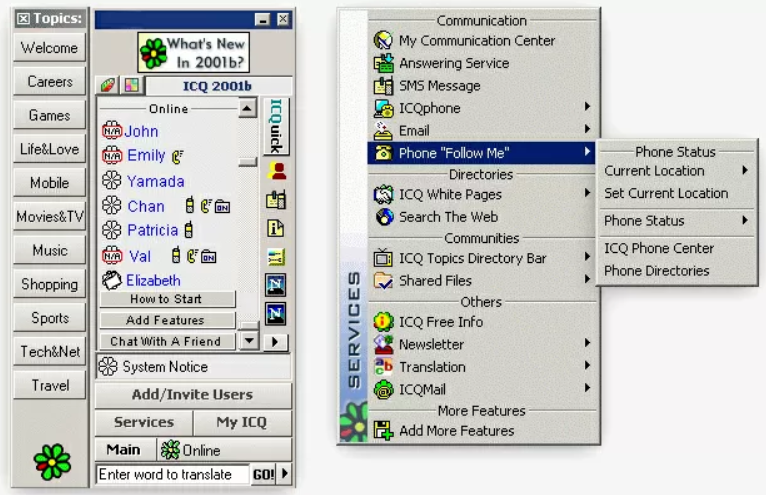
Task: Click the ICQuick bar right arrow button
Action: click(x=276, y=342)
